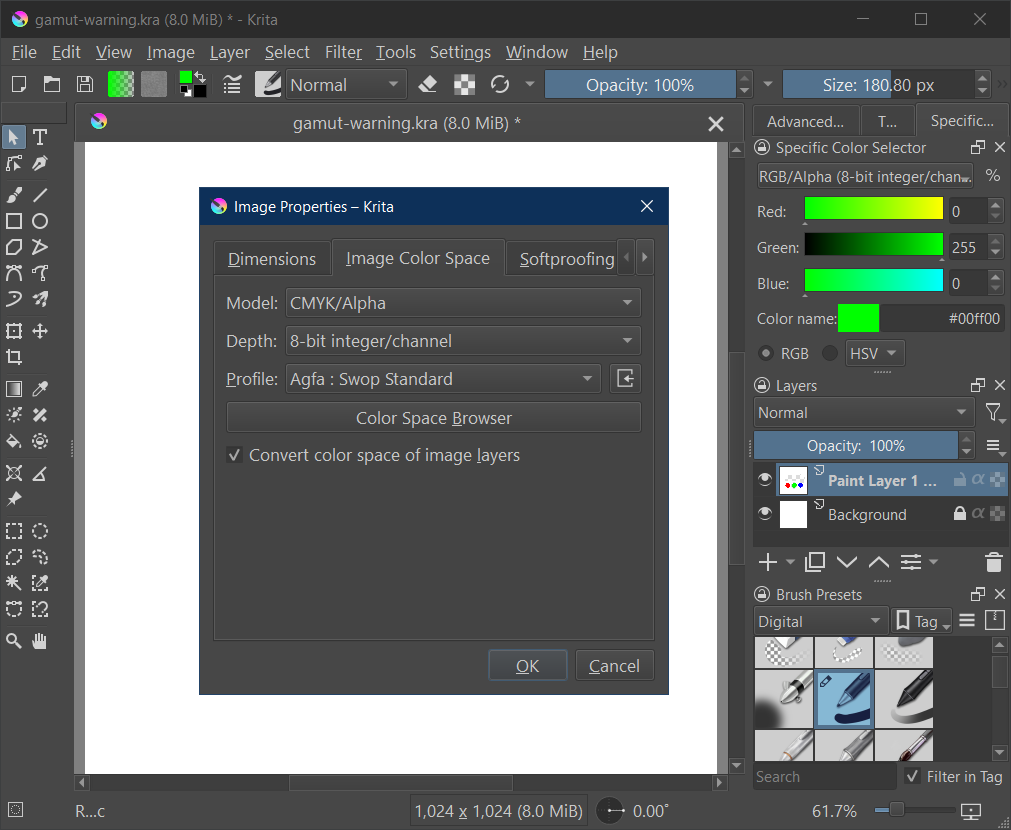Open the Filter menu

[343, 52]
